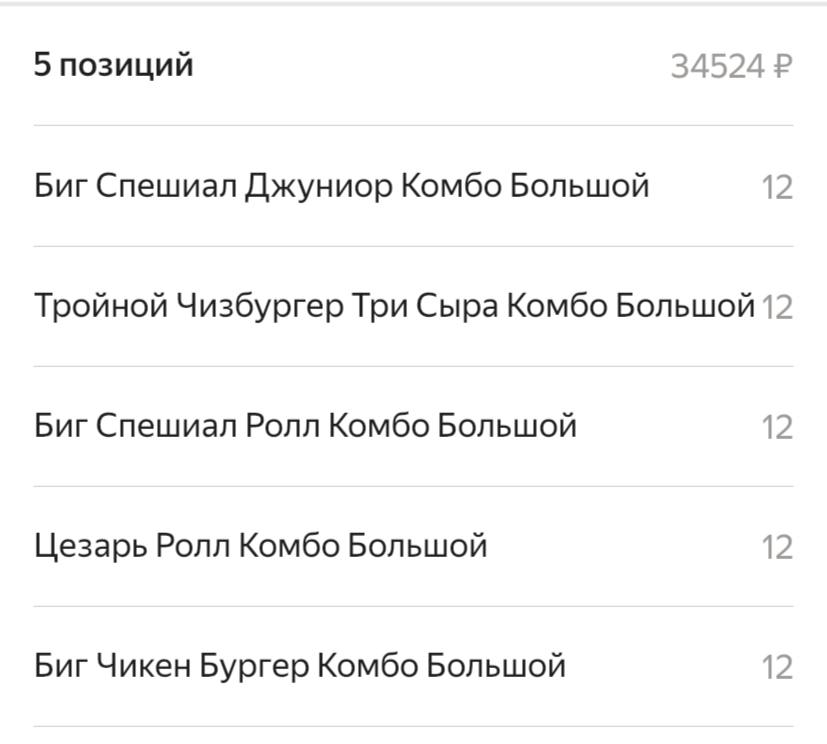The height and width of the screenshot is (744, 827).
Task: Click the word "Джуниор" in the first item
Action: [x=318, y=186]
